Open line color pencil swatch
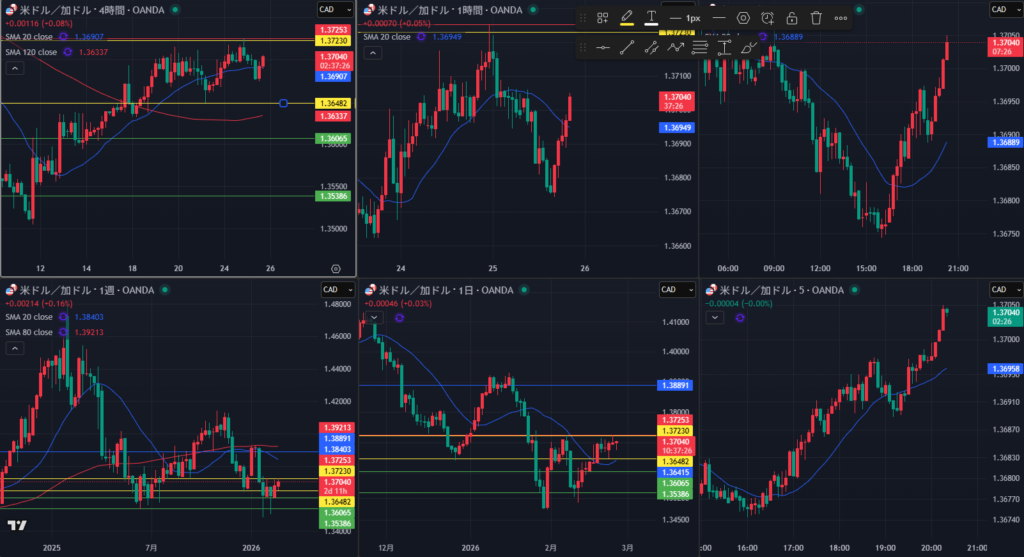This screenshot has height=557, width=1024. [x=627, y=18]
